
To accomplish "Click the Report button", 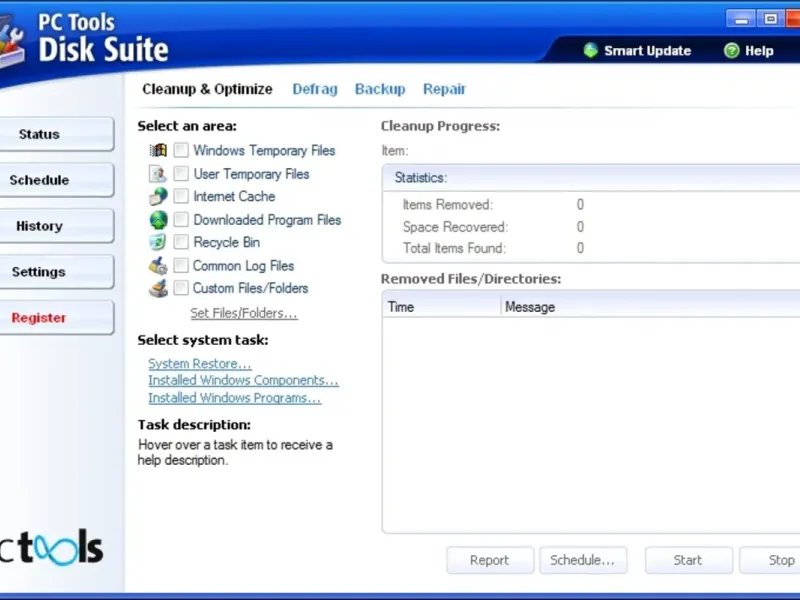I will pos(490,560).
